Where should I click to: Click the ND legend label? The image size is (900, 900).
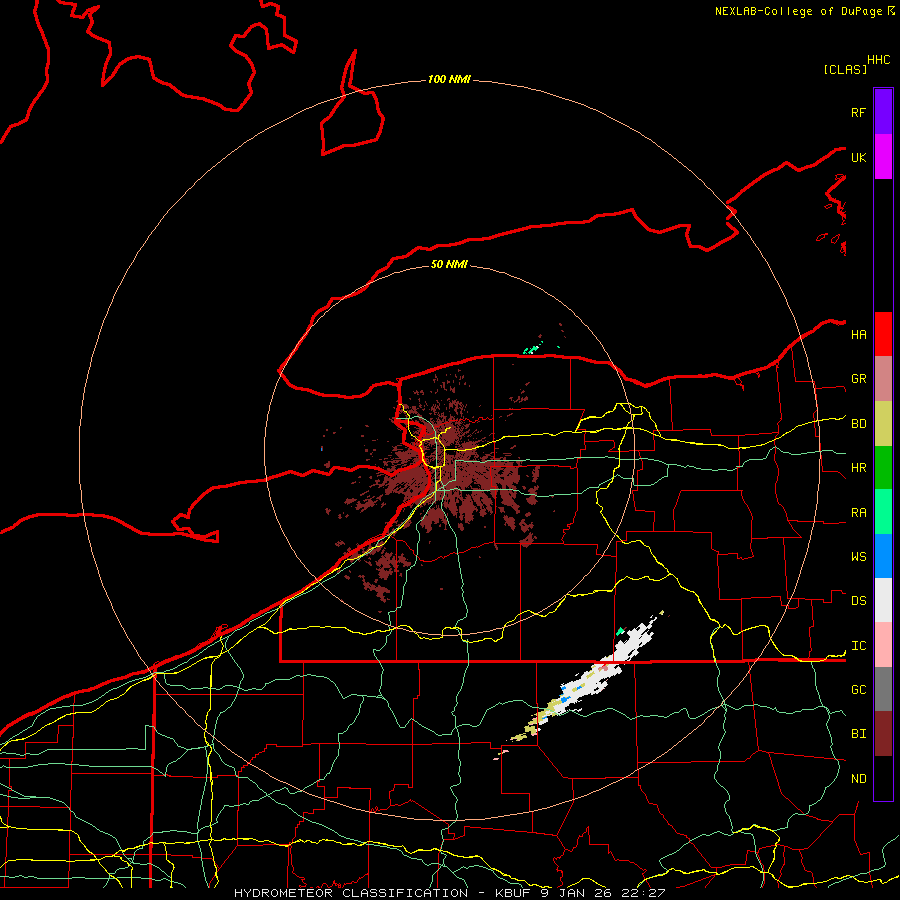point(858,779)
